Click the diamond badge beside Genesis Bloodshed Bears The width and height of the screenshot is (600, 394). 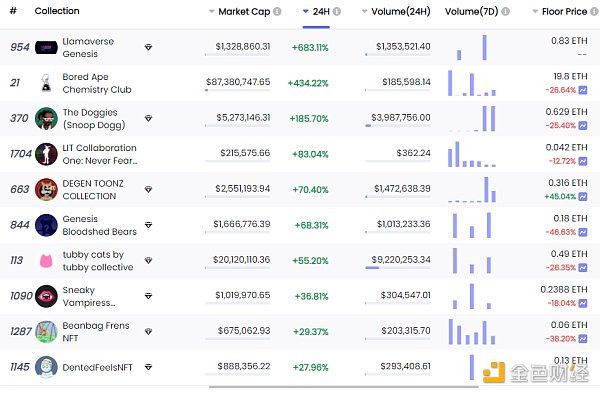148,225
